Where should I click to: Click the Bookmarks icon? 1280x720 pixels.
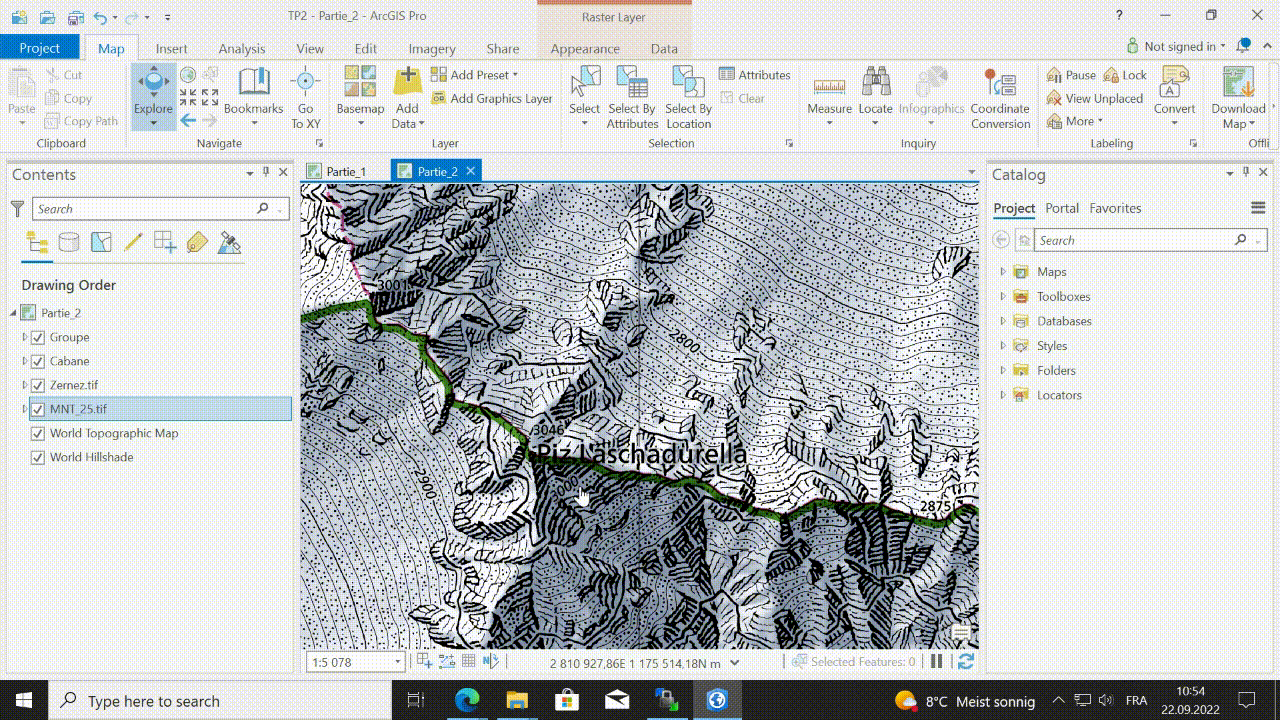pos(253,85)
